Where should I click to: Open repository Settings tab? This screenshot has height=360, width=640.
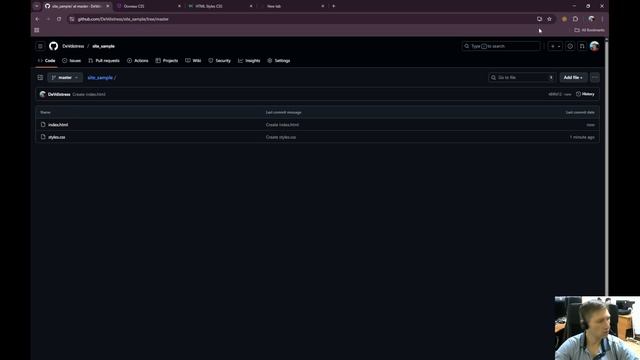click(x=278, y=60)
